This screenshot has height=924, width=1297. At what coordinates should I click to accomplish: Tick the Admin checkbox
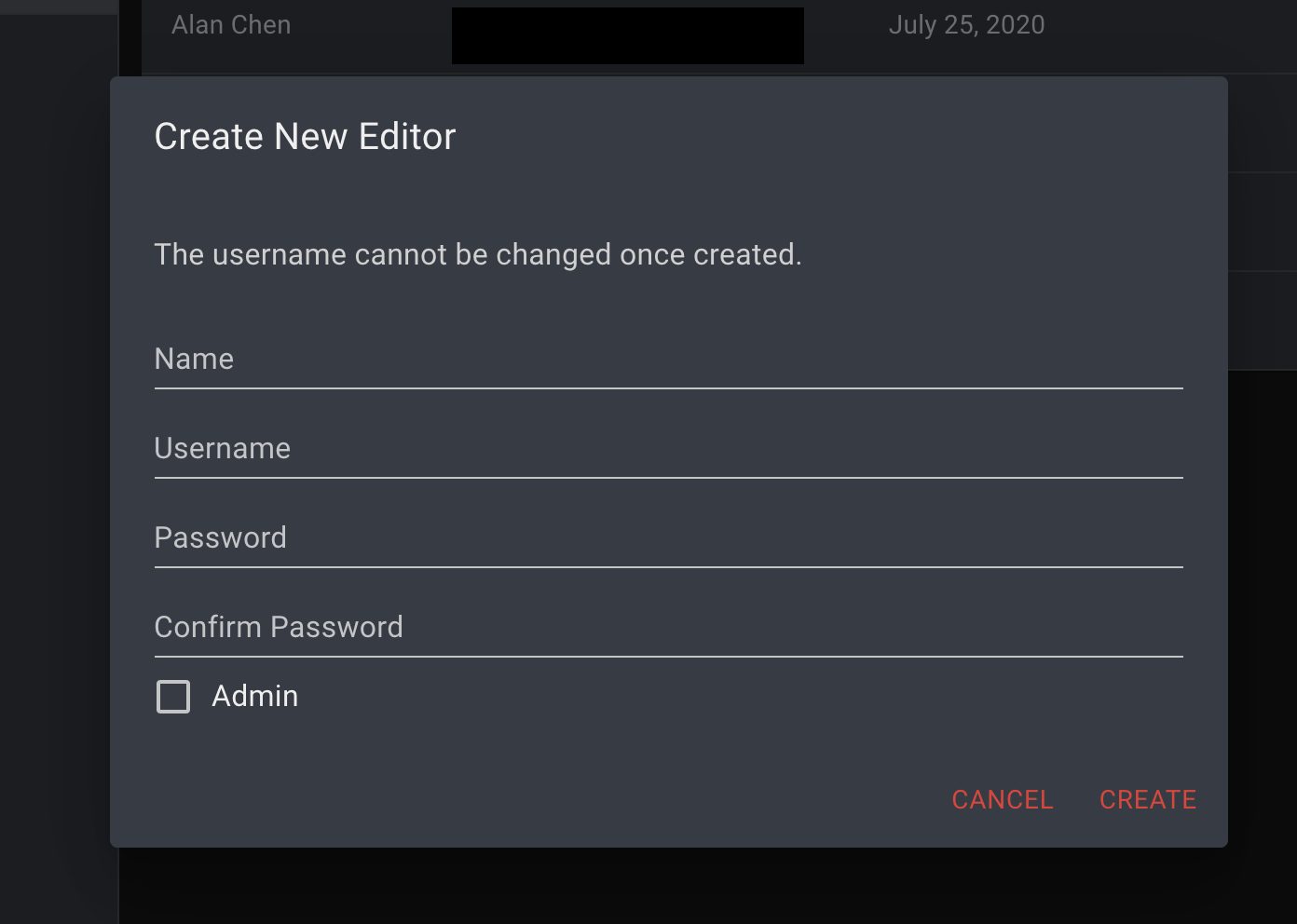(x=173, y=697)
